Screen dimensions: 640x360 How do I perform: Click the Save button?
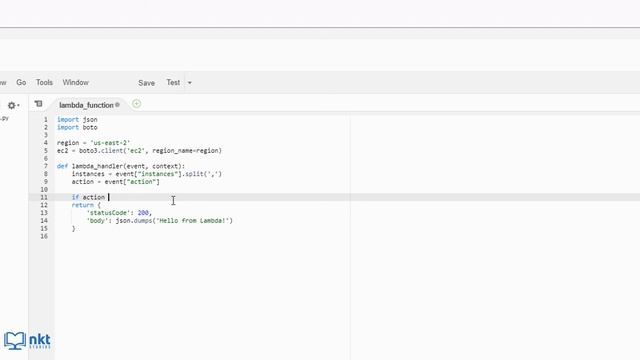(x=146, y=83)
